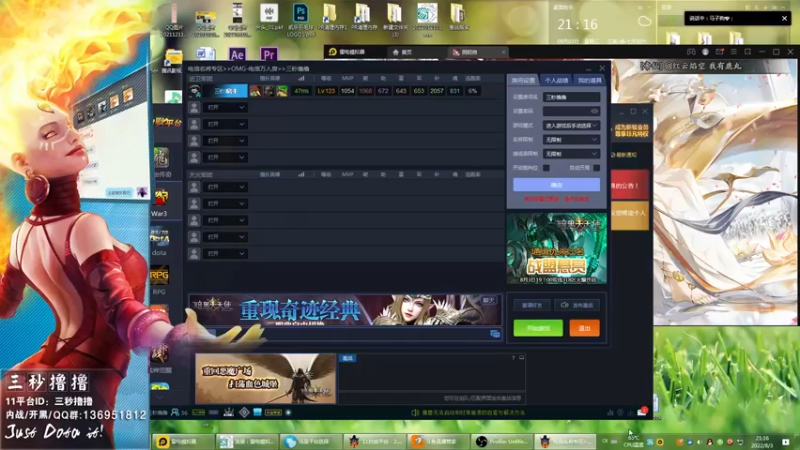Open the winged angel ad thumbnail at bottom left

(x=265, y=379)
